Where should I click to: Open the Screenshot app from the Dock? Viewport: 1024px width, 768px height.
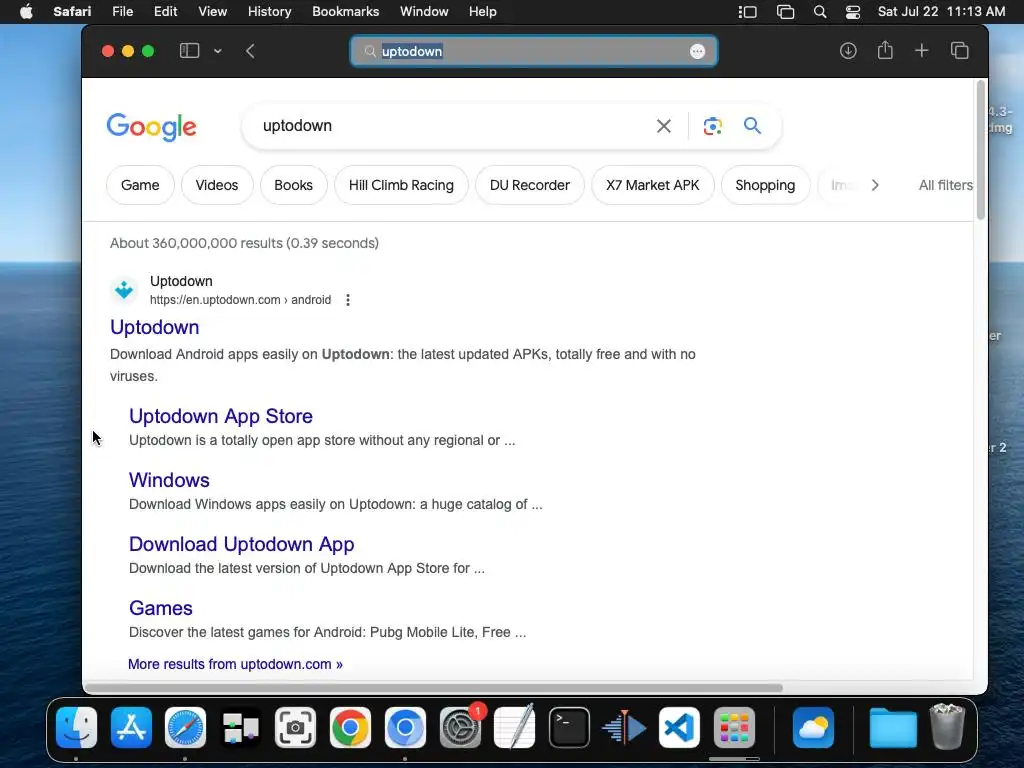(295, 728)
